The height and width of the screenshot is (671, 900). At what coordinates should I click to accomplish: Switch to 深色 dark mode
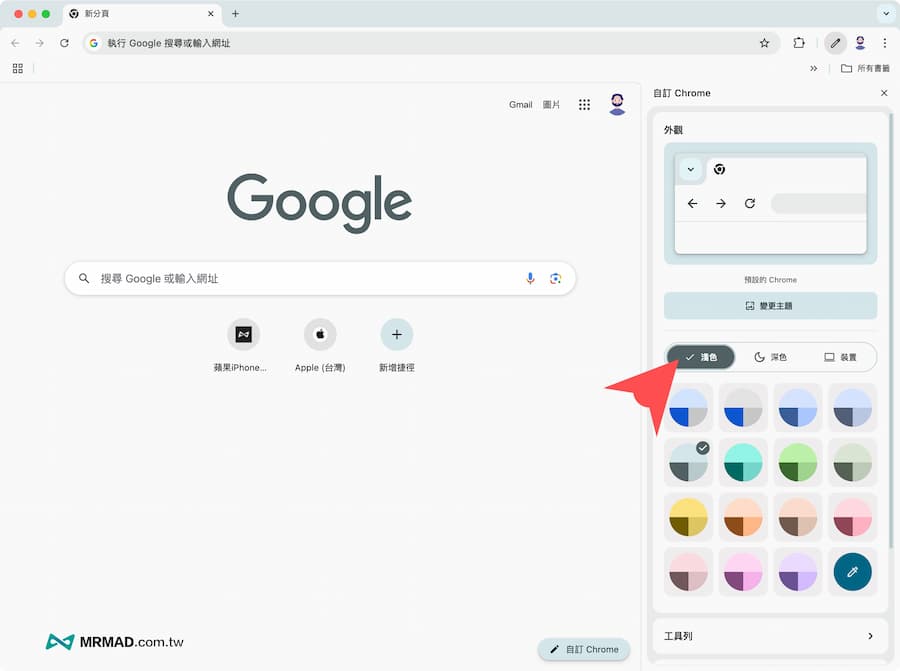tap(770, 357)
